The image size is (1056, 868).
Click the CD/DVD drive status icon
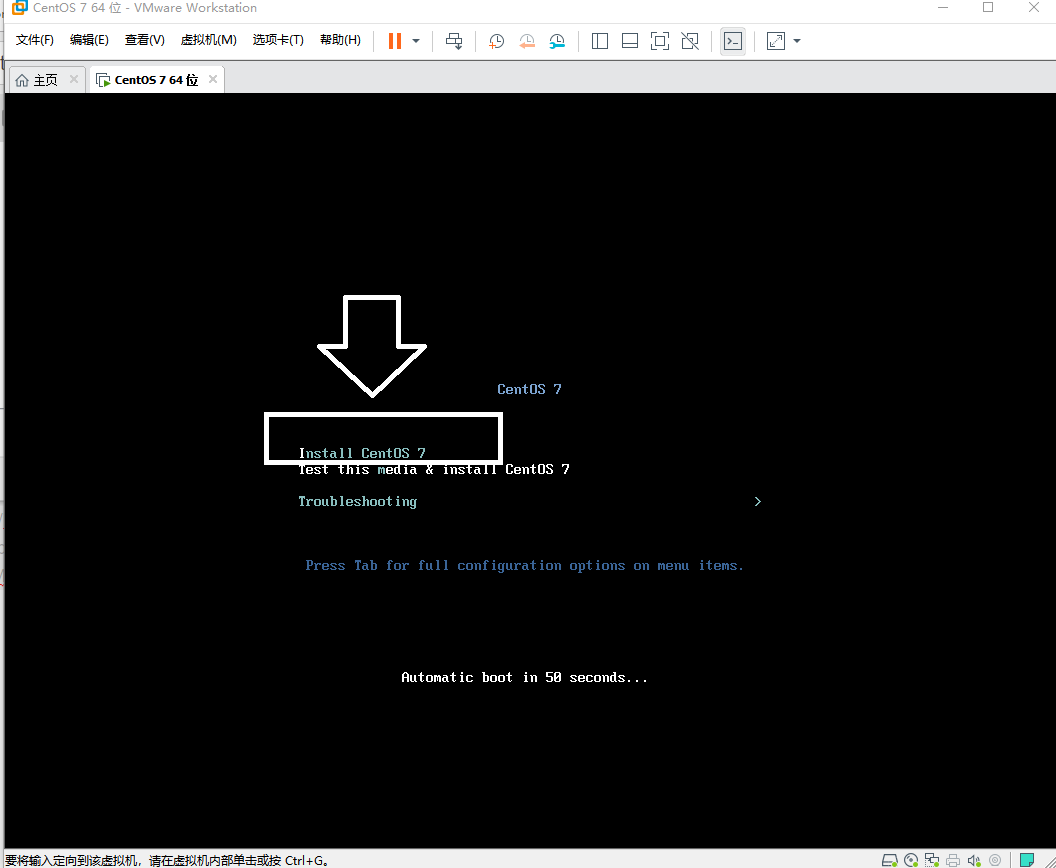(911, 860)
